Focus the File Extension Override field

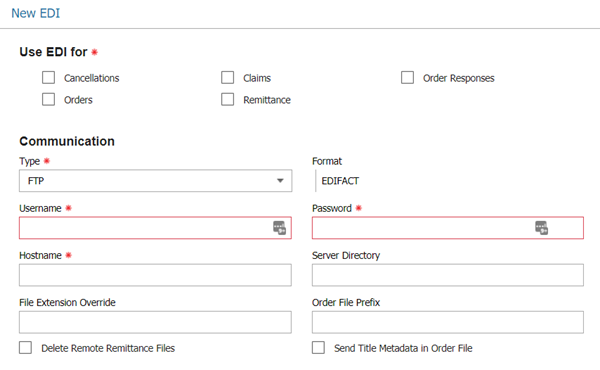pos(155,322)
